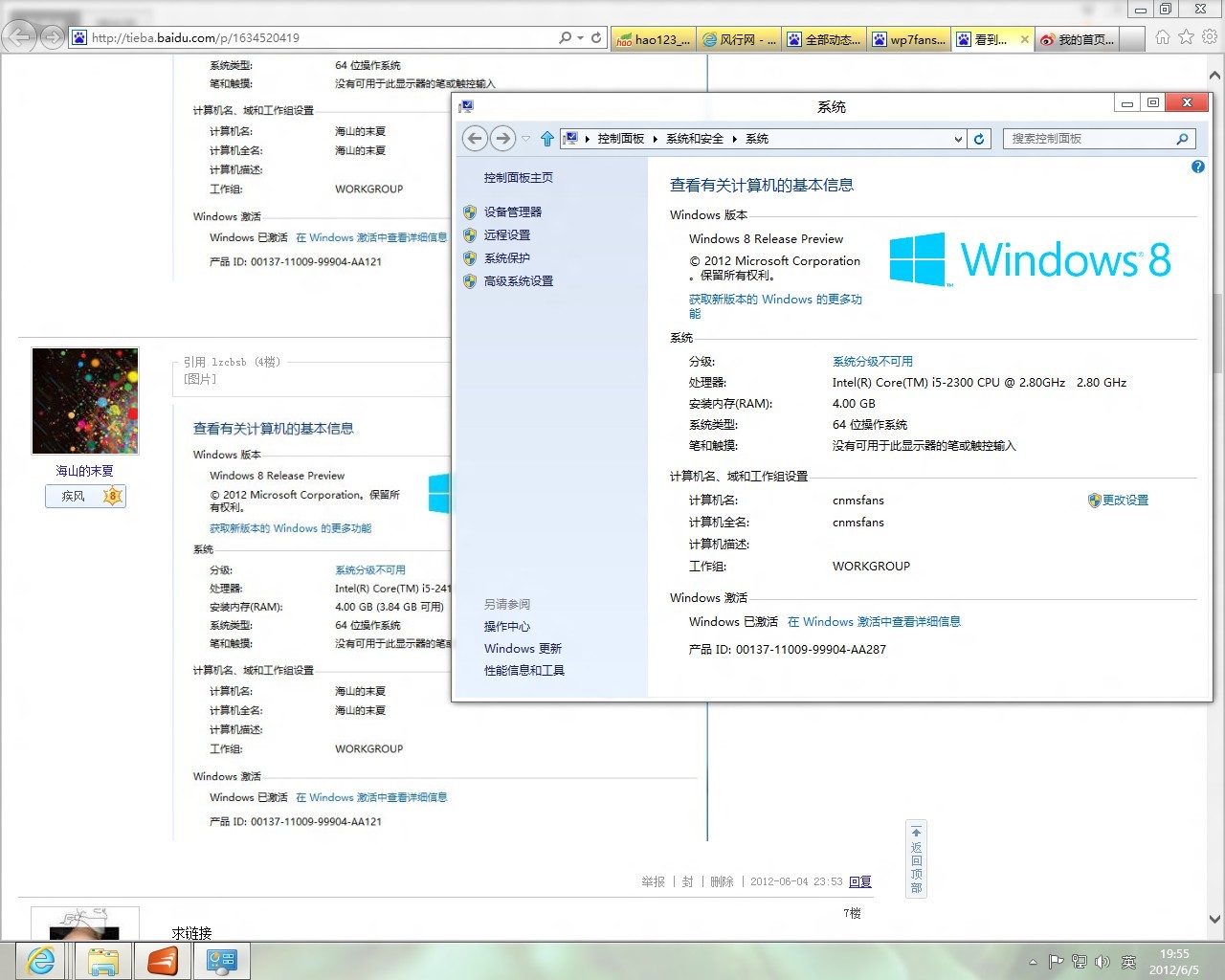The width and height of the screenshot is (1225, 980).
Task: Expand the arrow after 控制面板 in the breadcrumb
Action: (656, 139)
